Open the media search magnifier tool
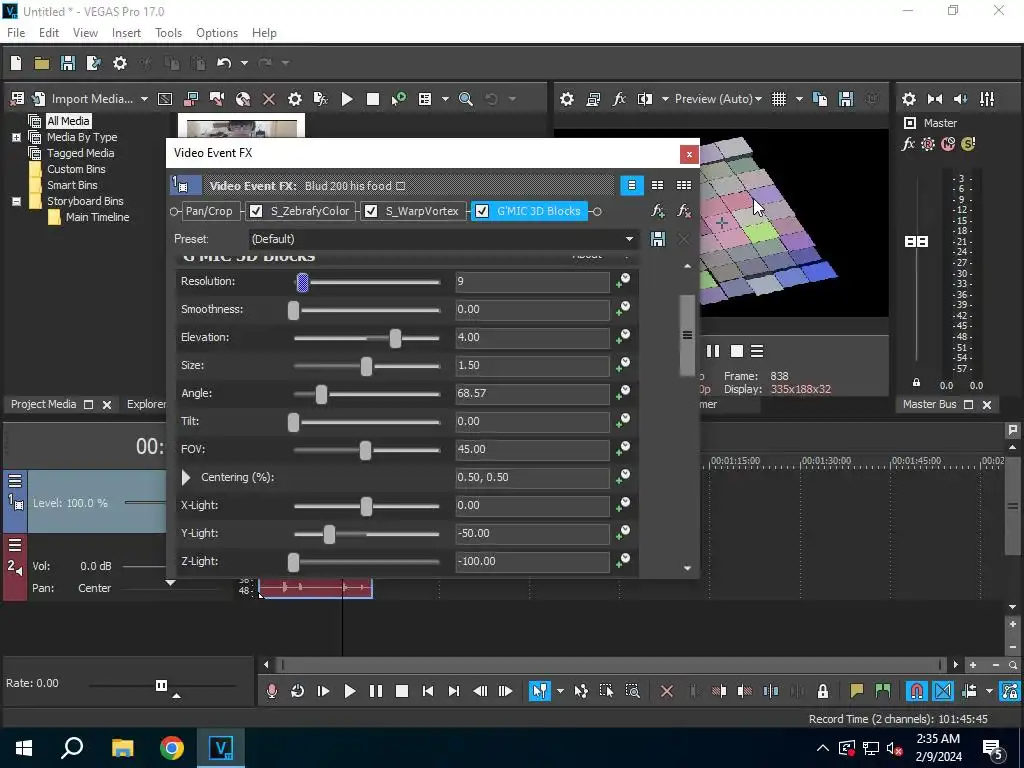Screen dimensions: 1024x768 coord(466,99)
